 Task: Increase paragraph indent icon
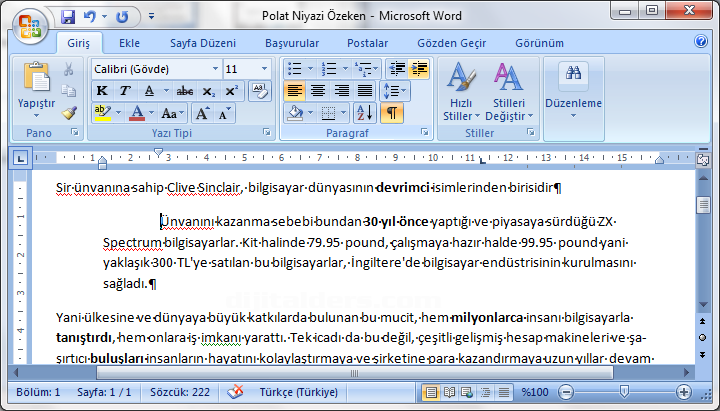(419, 69)
